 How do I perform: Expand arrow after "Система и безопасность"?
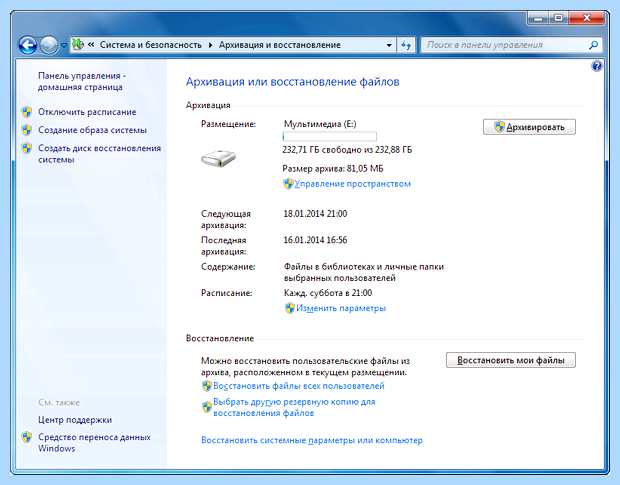coord(210,45)
